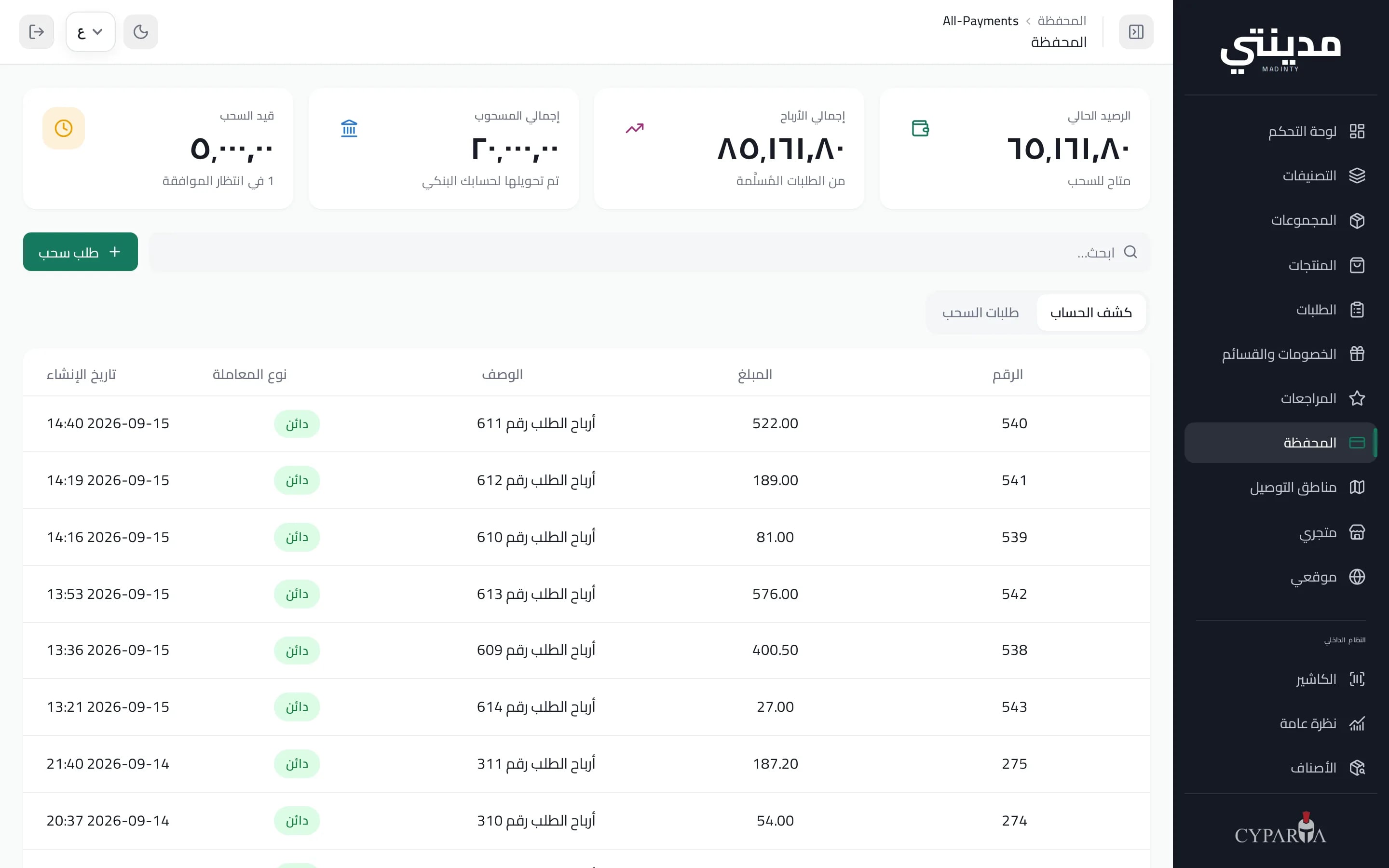Screen dimensions: 1389x868
Task: Click description أرباح الطلب رقم 610
Action: tap(536, 537)
